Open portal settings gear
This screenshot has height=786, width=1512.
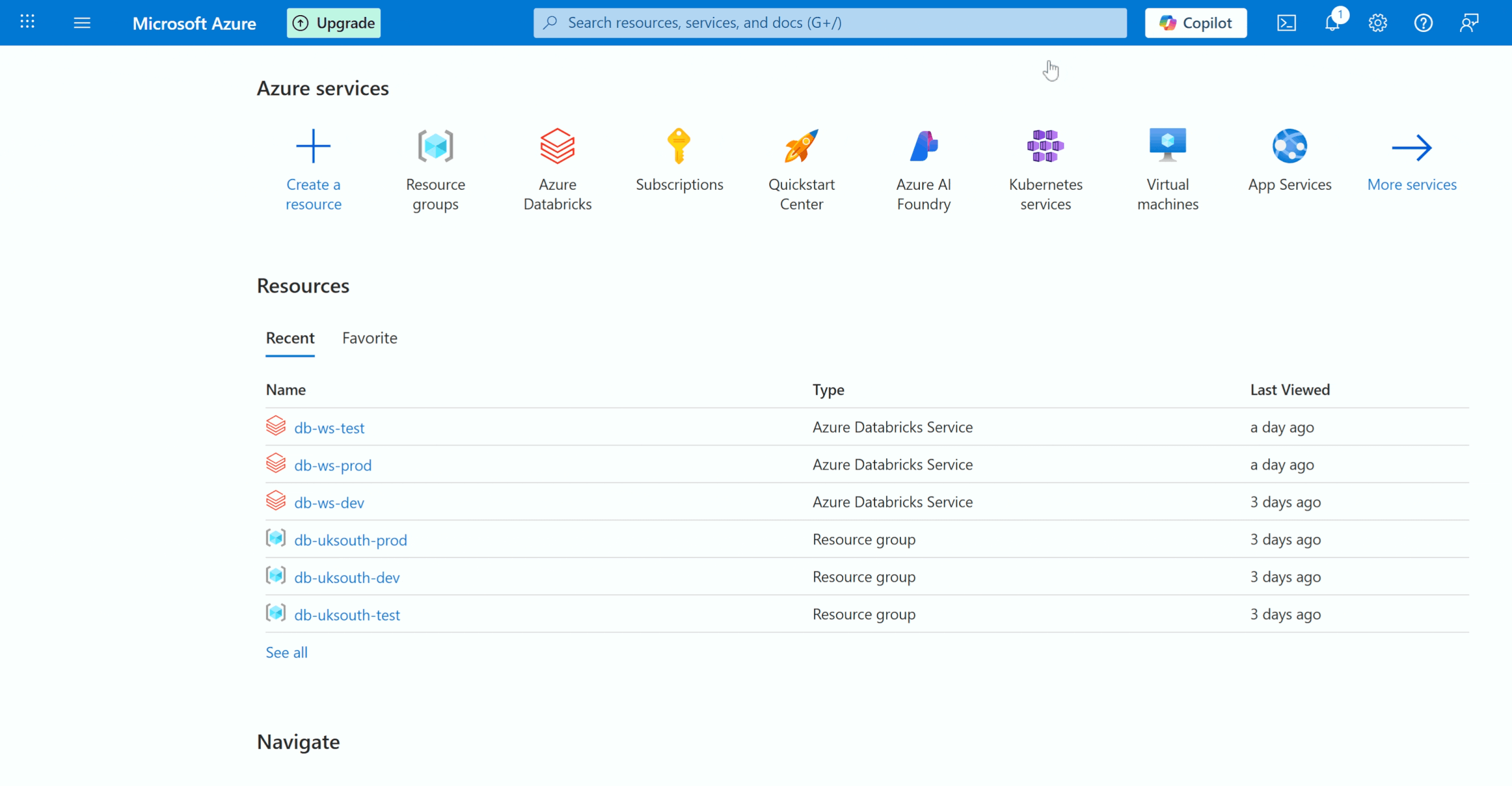(1377, 23)
